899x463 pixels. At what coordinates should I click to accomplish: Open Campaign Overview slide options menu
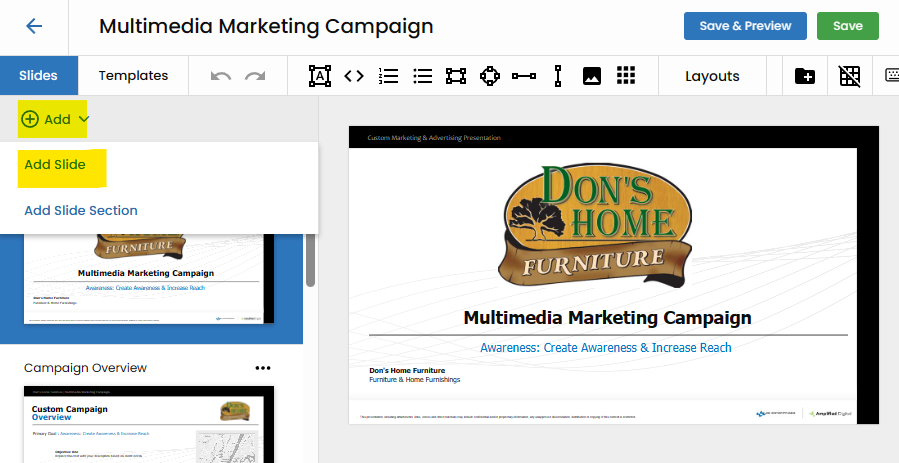(x=263, y=368)
